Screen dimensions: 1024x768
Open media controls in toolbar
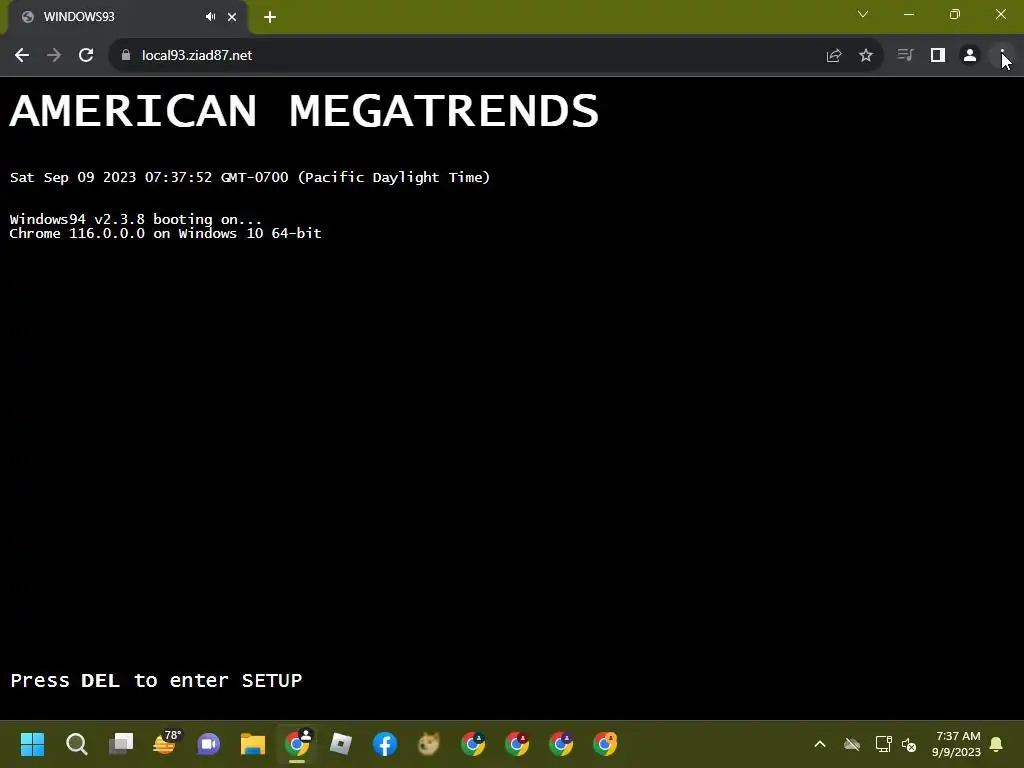(905, 56)
